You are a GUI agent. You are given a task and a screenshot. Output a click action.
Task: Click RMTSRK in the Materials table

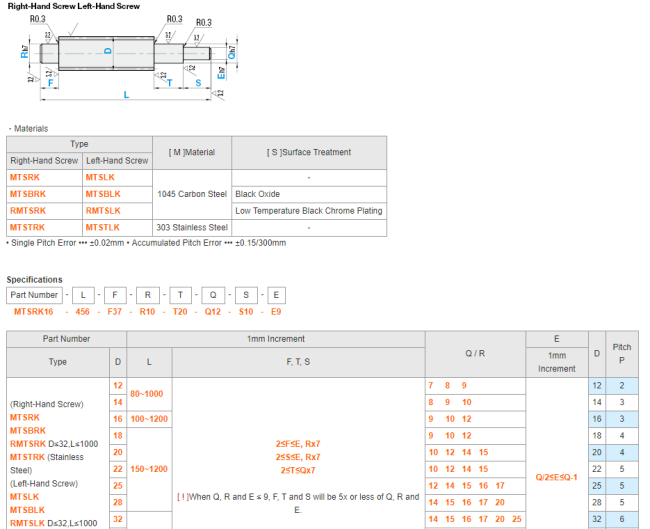[28, 211]
